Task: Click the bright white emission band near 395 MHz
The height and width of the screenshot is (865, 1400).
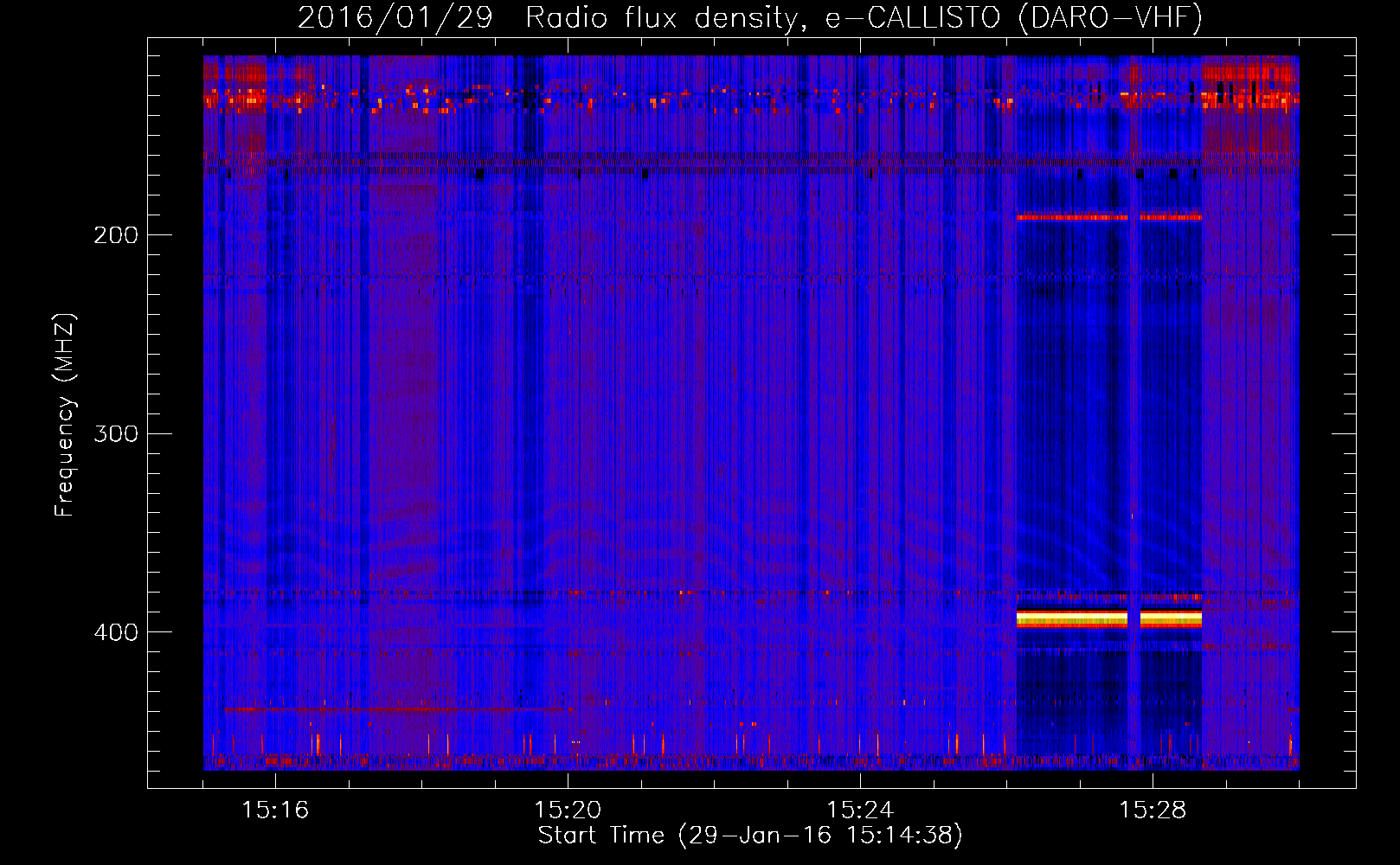Action: [1109, 618]
